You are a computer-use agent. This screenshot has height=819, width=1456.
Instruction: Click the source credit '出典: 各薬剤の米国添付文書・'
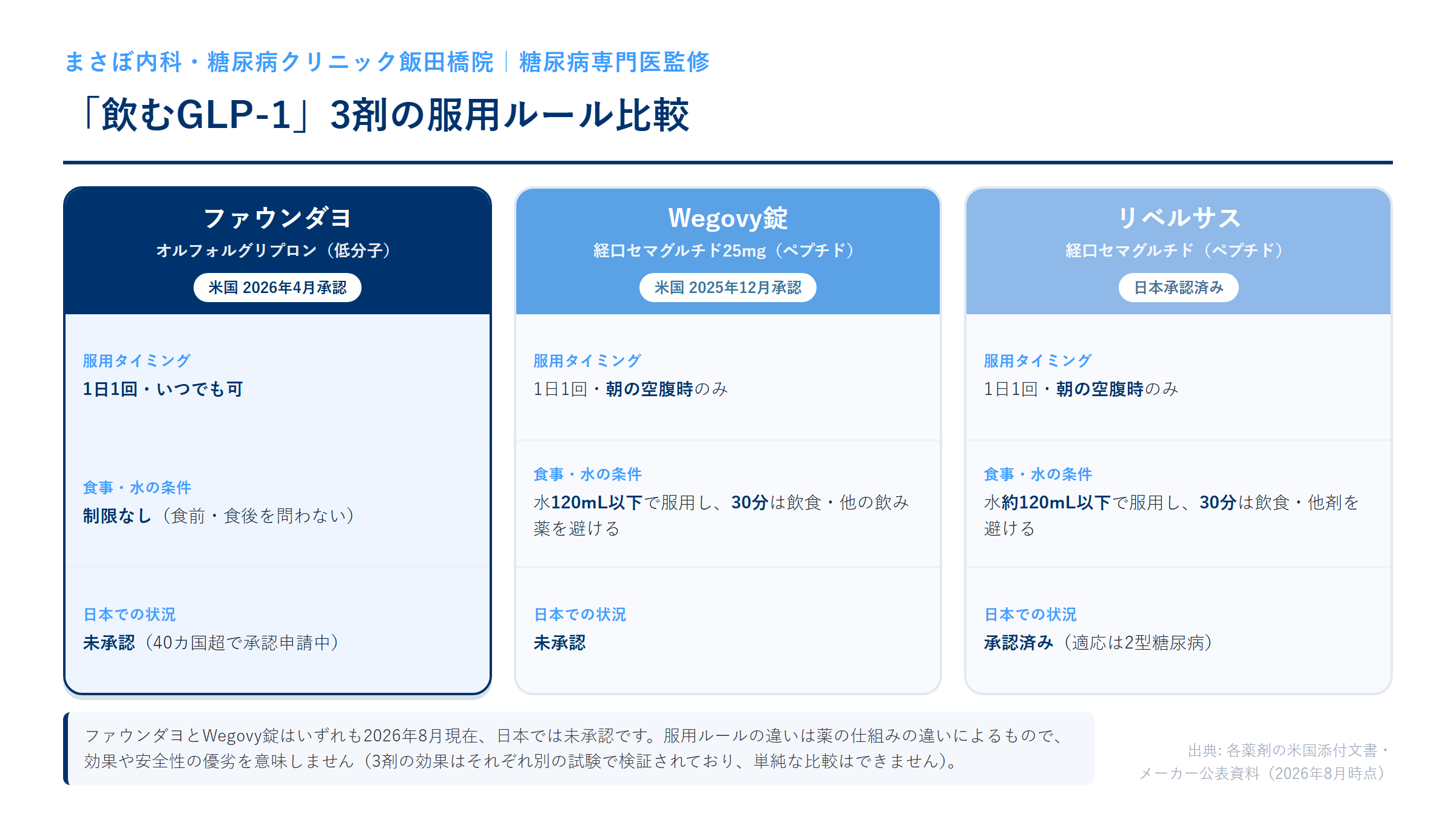tap(1289, 750)
